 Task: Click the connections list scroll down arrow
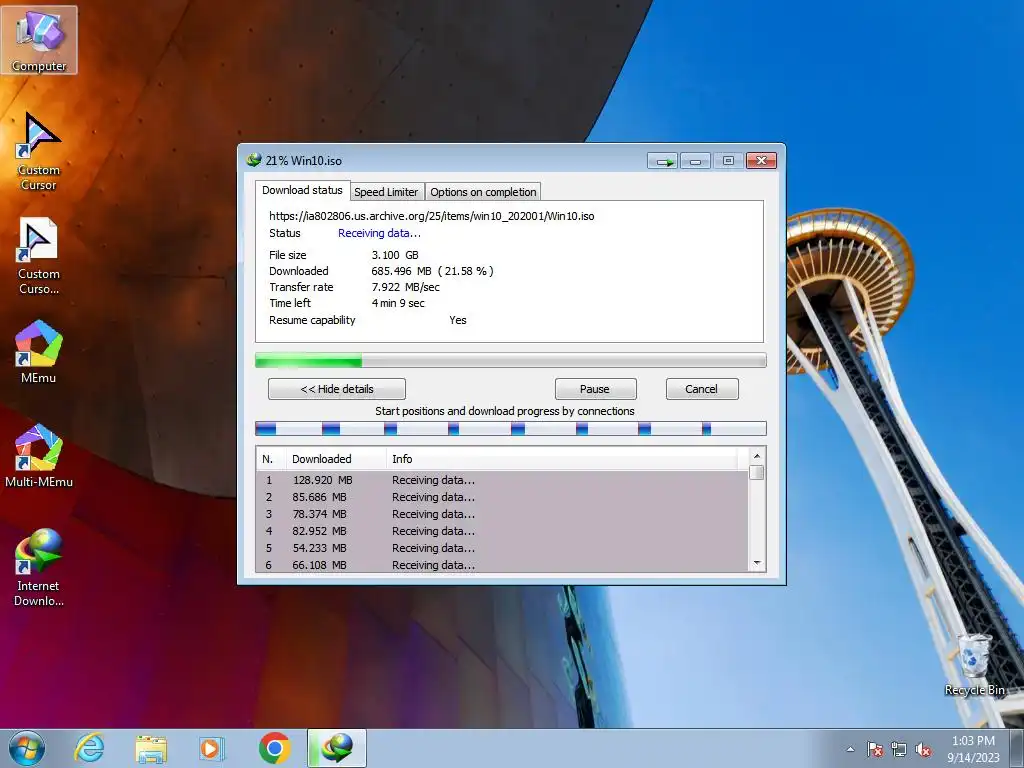(x=757, y=564)
